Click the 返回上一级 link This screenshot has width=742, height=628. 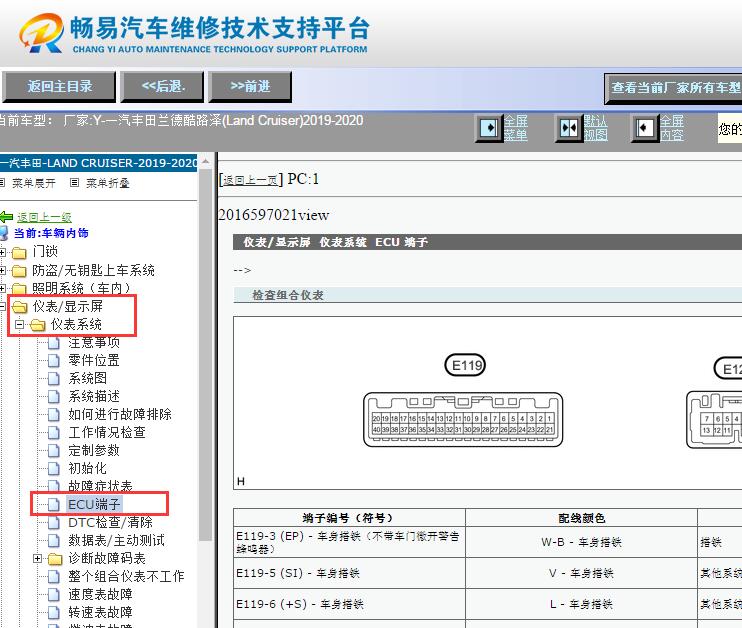[x=44, y=217]
